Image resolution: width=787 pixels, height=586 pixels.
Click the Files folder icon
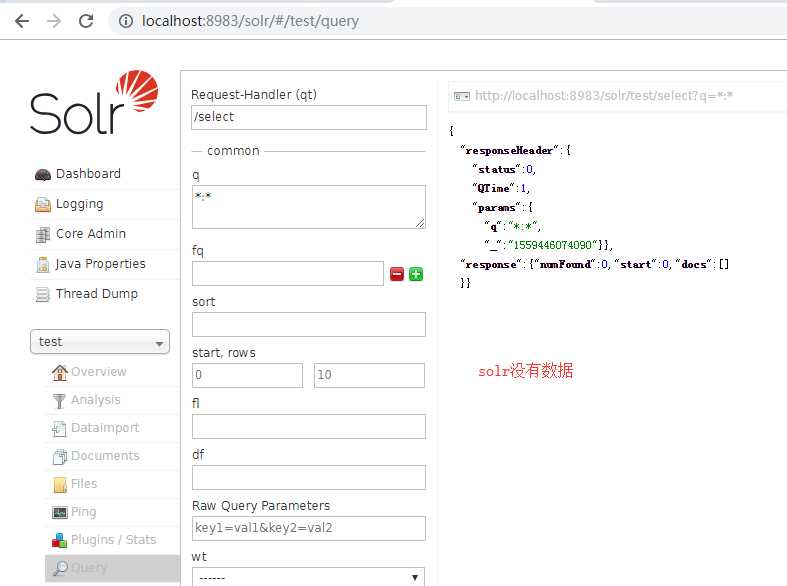(60, 484)
